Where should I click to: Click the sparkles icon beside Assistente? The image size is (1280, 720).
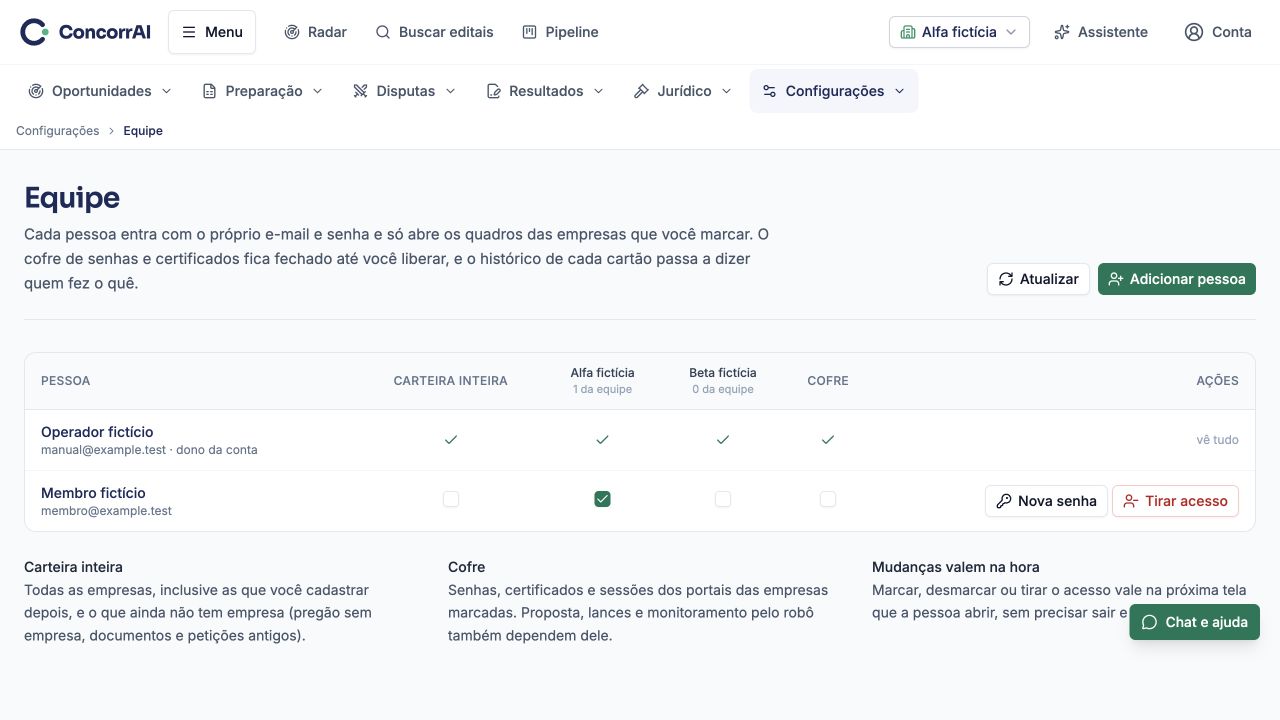1062,32
